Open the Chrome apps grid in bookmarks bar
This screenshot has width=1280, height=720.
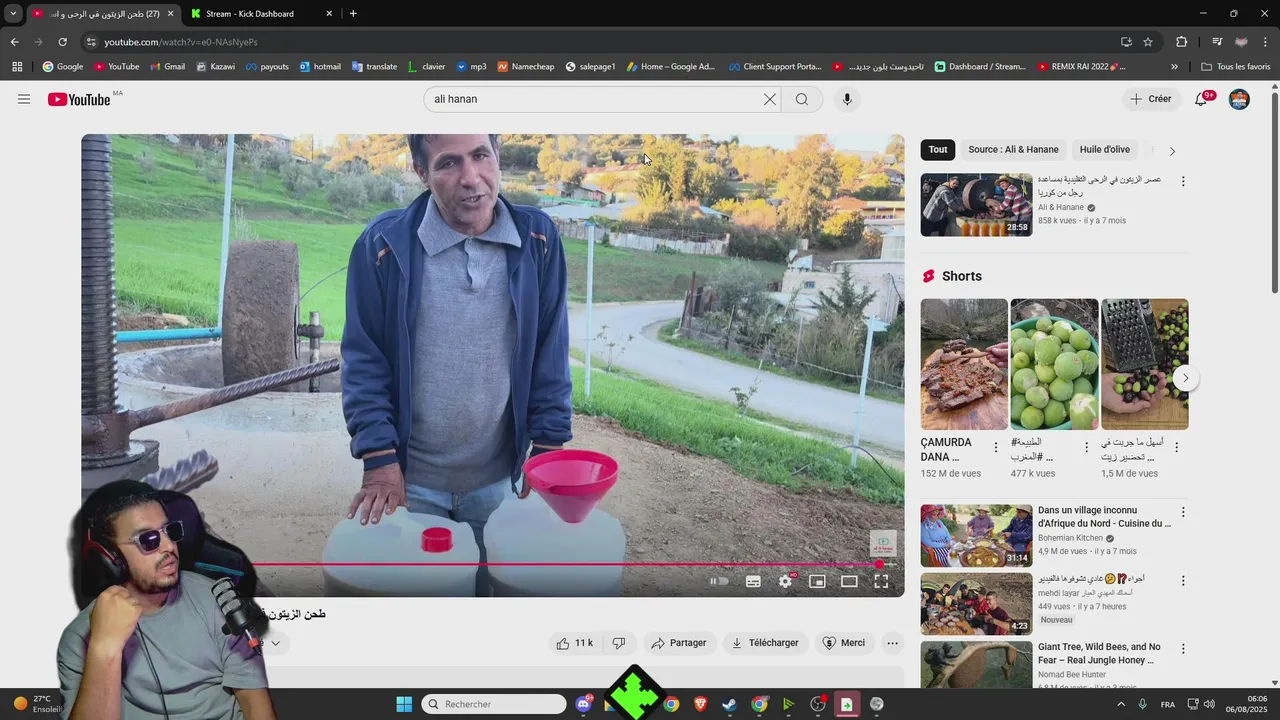coord(17,67)
